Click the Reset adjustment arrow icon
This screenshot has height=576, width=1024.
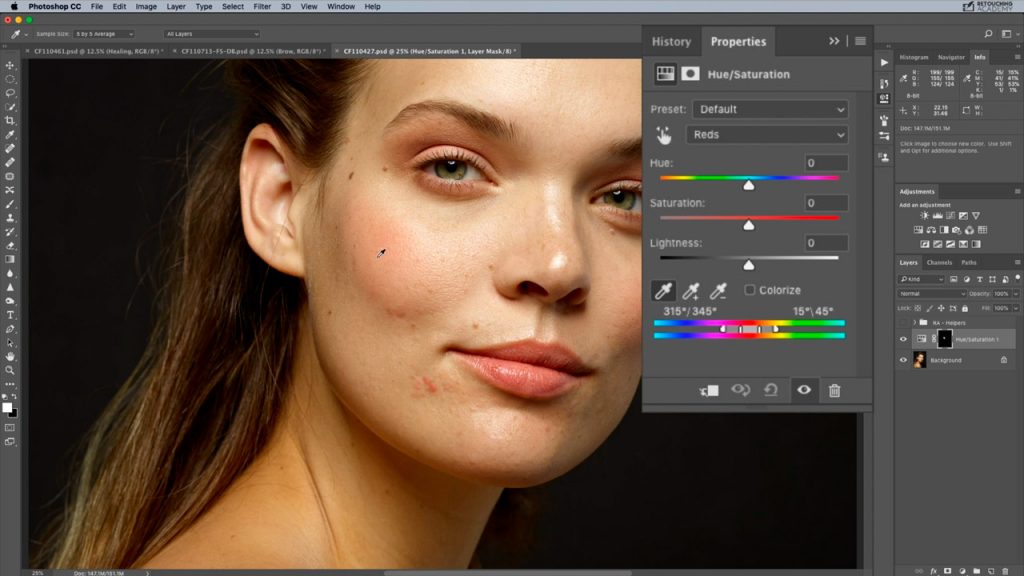click(x=772, y=390)
